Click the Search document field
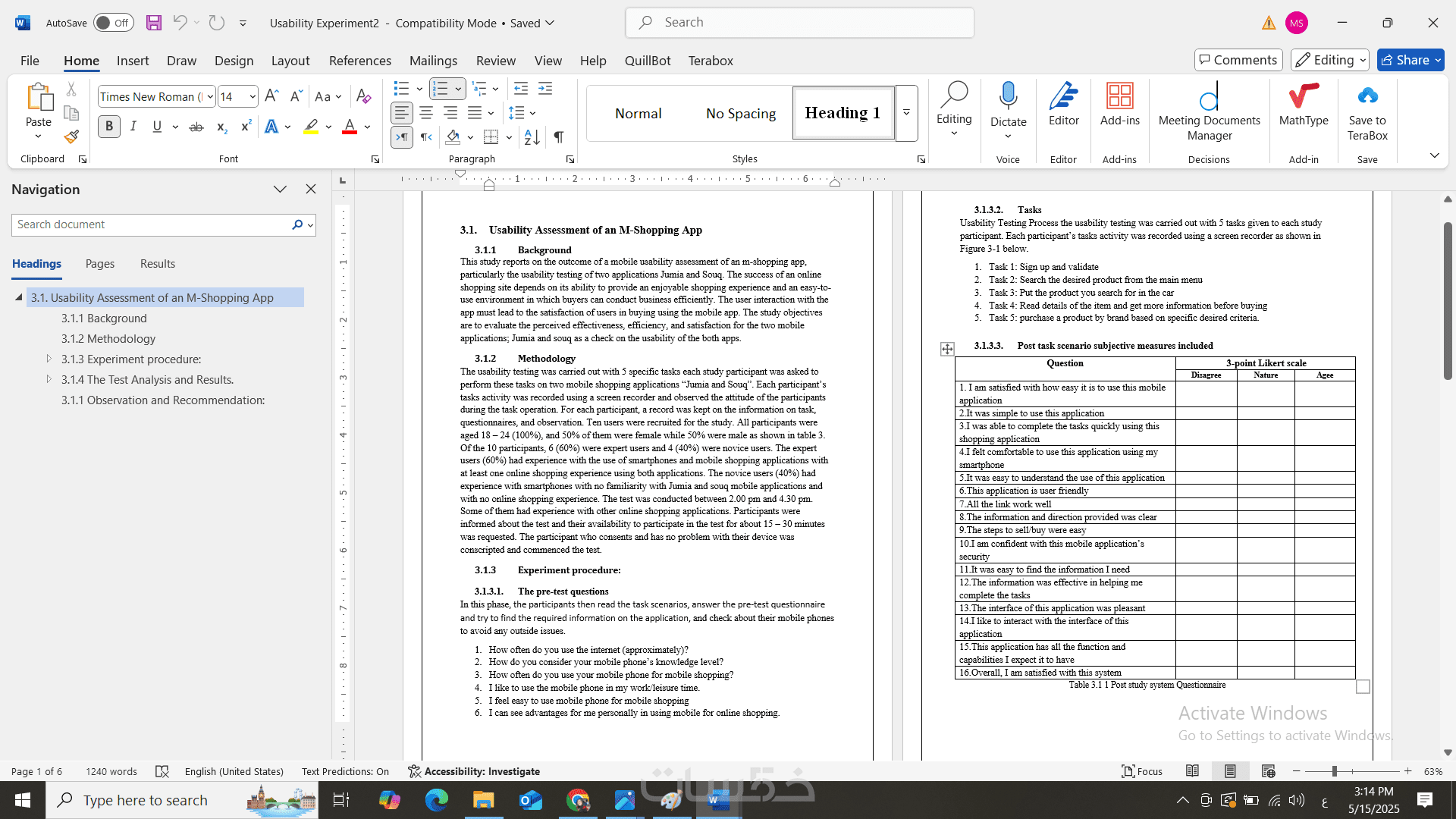The image size is (1456, 819). (152, 224)
